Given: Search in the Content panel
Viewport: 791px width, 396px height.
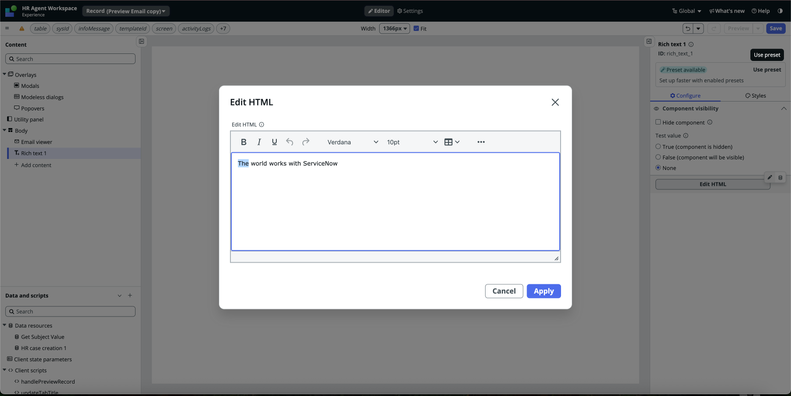Looking at the screenshot, I should [x=71, y=59].
